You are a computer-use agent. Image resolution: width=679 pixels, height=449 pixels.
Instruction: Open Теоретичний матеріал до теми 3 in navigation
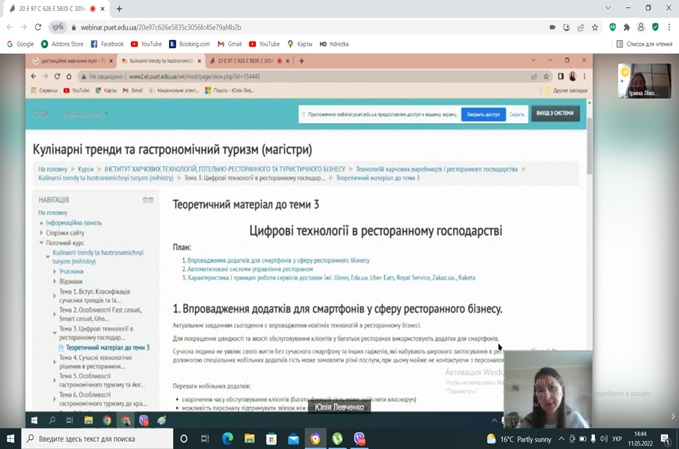(x=108, y=348)
